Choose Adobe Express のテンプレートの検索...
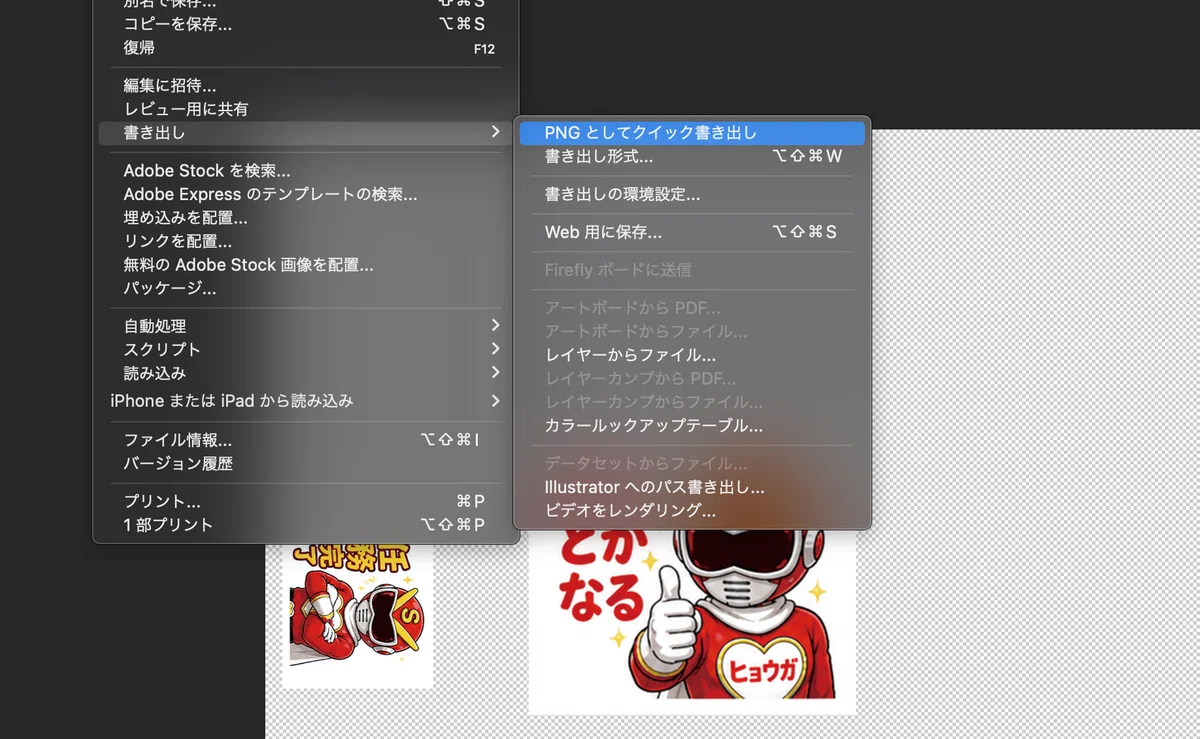The height and width of the screenshot is (739, 1200). tap(306, 194)
